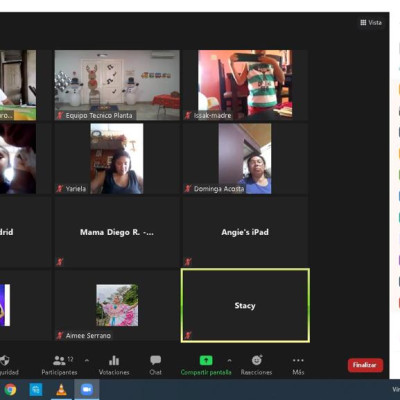Open the Seguridad shield icon
Image resolution: width=400 pixels, height=400 pixels.
click(4, 360)
